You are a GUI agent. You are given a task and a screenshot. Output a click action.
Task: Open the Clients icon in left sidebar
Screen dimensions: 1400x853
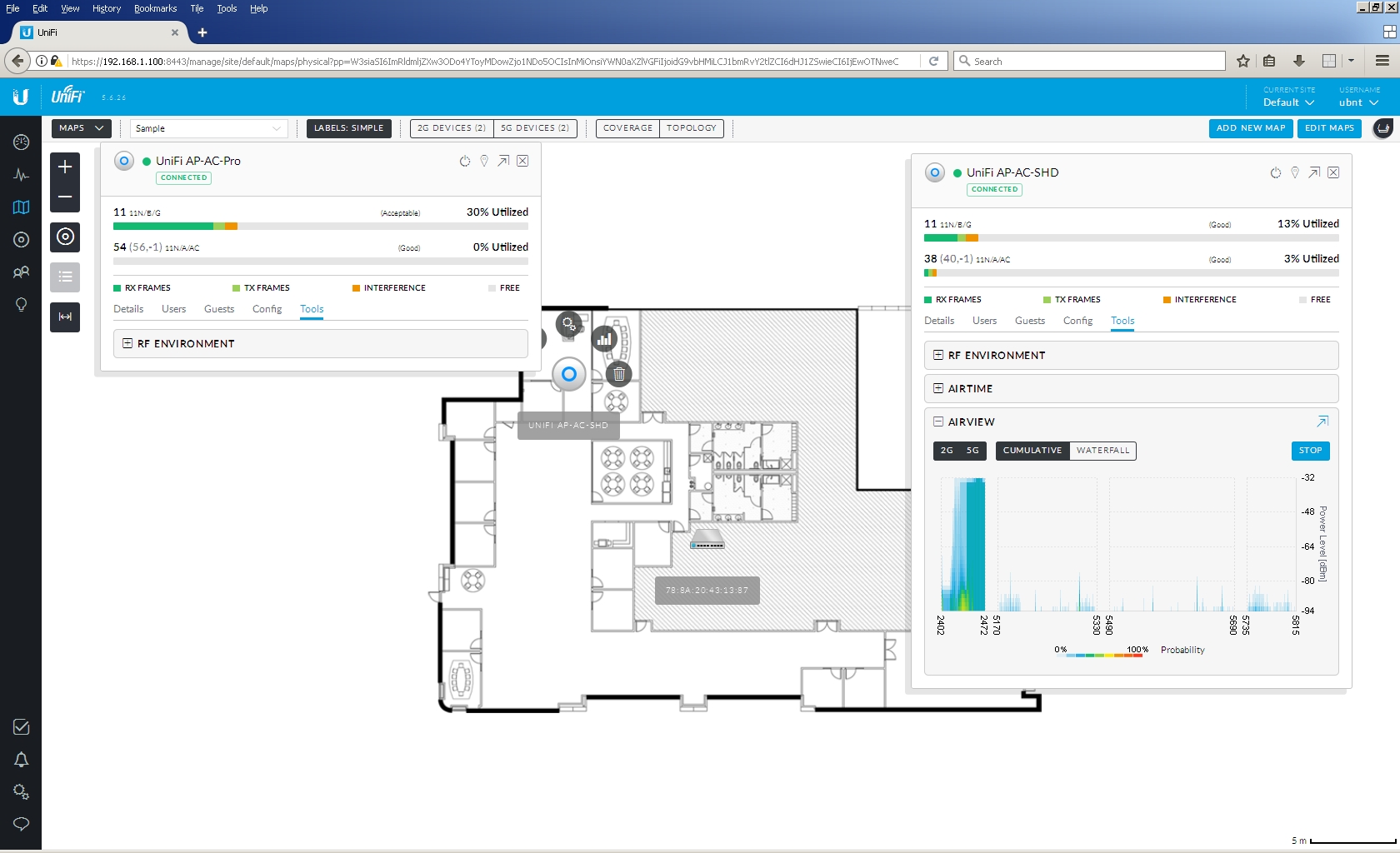coord(22,272)
